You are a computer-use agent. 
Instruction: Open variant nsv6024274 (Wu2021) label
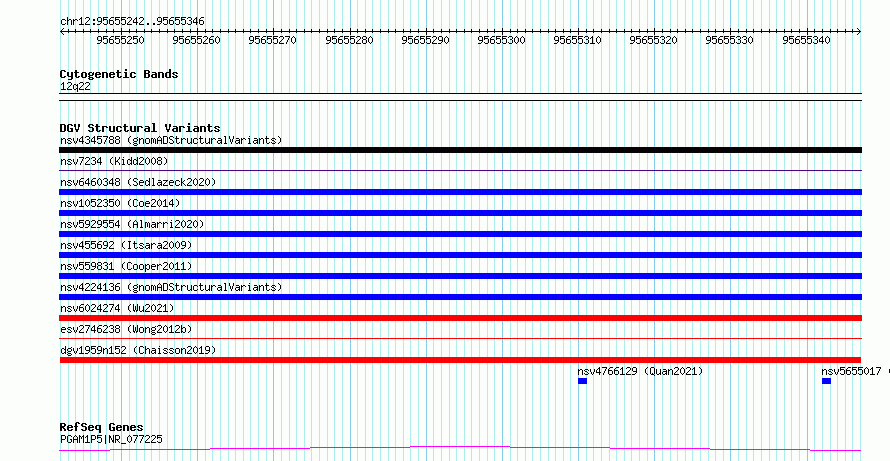(x=117, y=308)
